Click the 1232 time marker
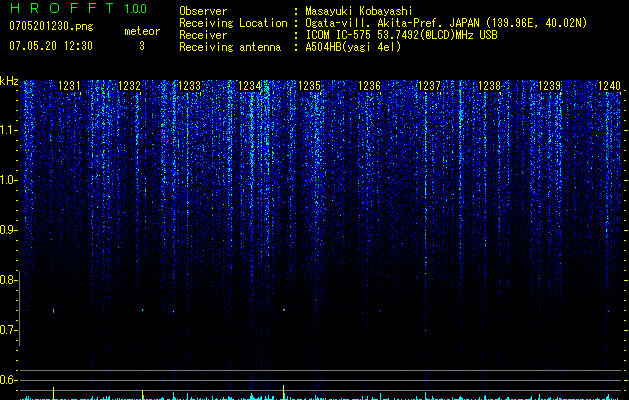Image resolution: width=629 pixels, height=400 pixels. tap(129, 86)
